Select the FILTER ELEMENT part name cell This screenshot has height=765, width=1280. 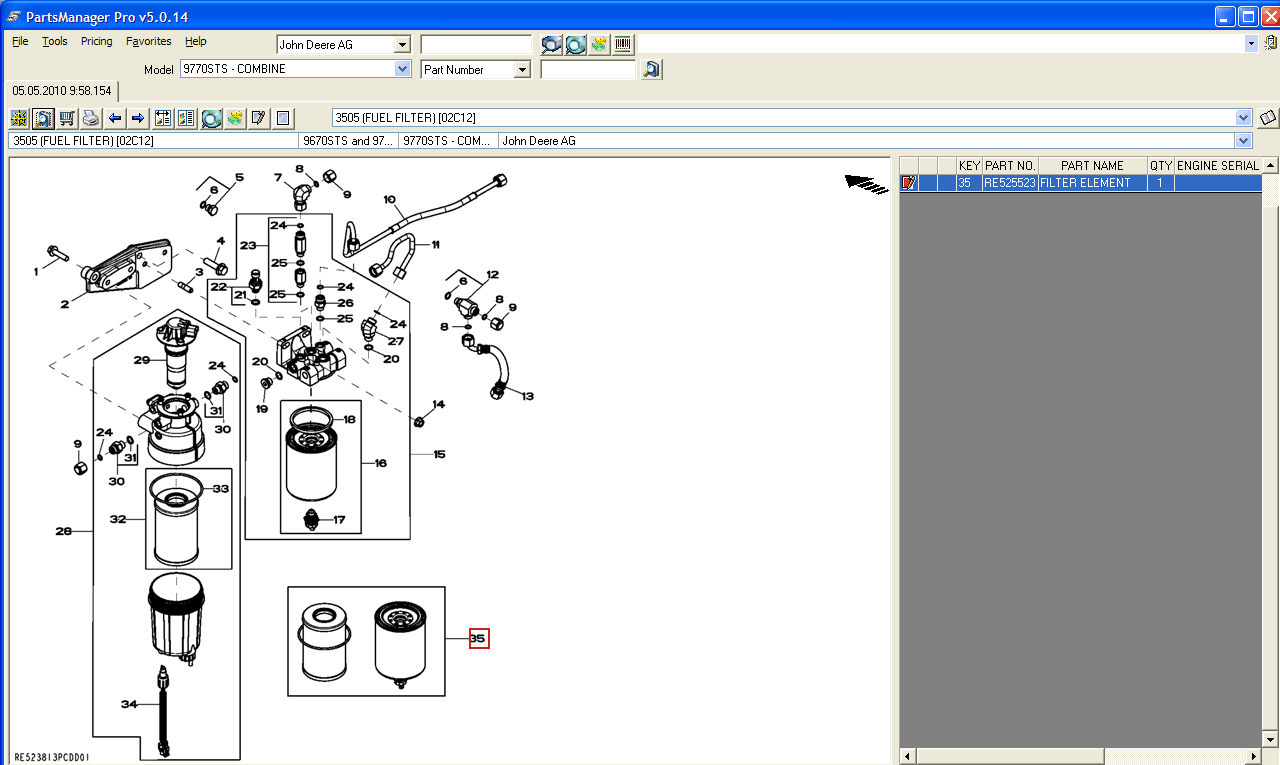tap(1093, 183)
